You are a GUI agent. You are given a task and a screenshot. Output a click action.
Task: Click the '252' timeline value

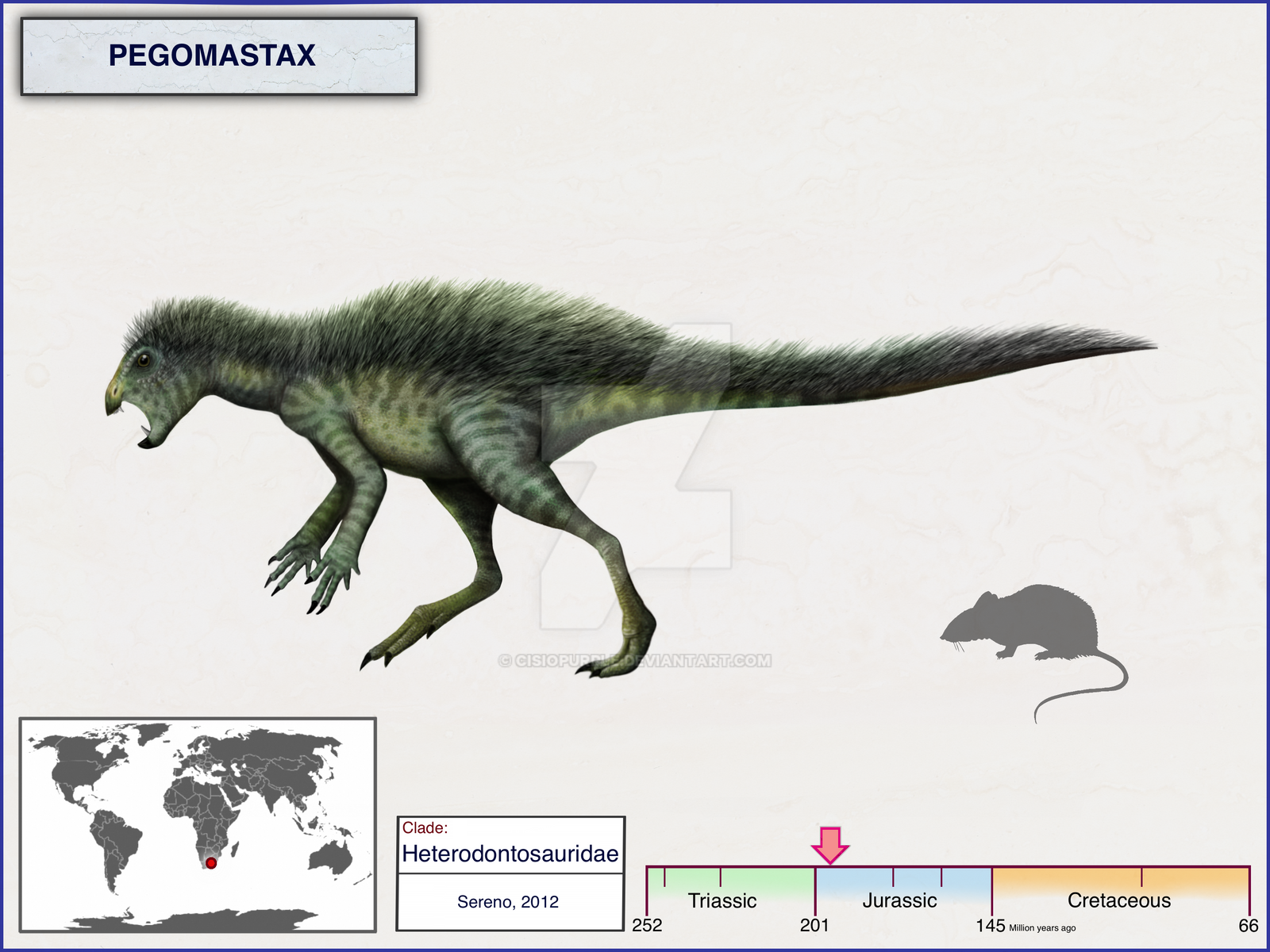tap(647, 926)
